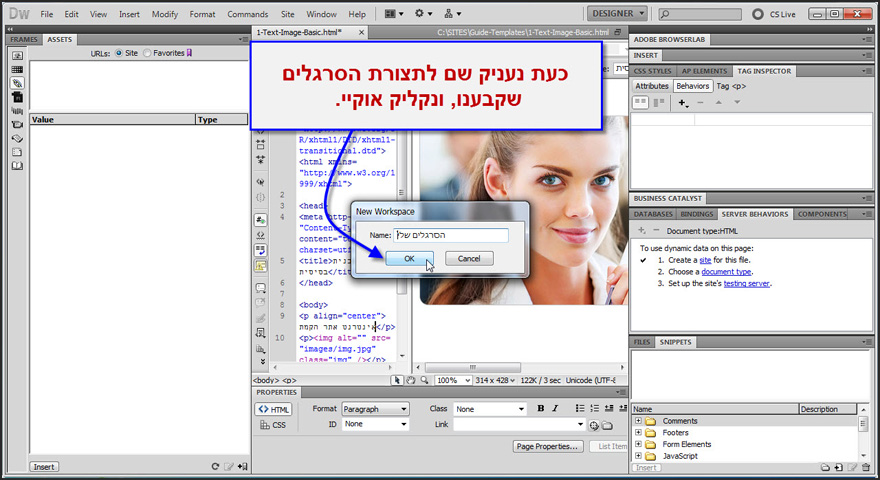Toggle the Behaviors view in Tag Inspector
Screen dimensions: 880x480
[x=693, y=86]
